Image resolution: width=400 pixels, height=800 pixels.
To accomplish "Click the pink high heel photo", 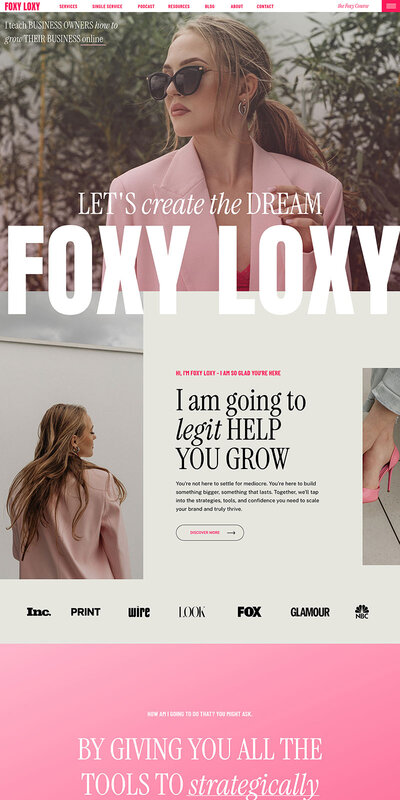I will [x=381, y=466].
